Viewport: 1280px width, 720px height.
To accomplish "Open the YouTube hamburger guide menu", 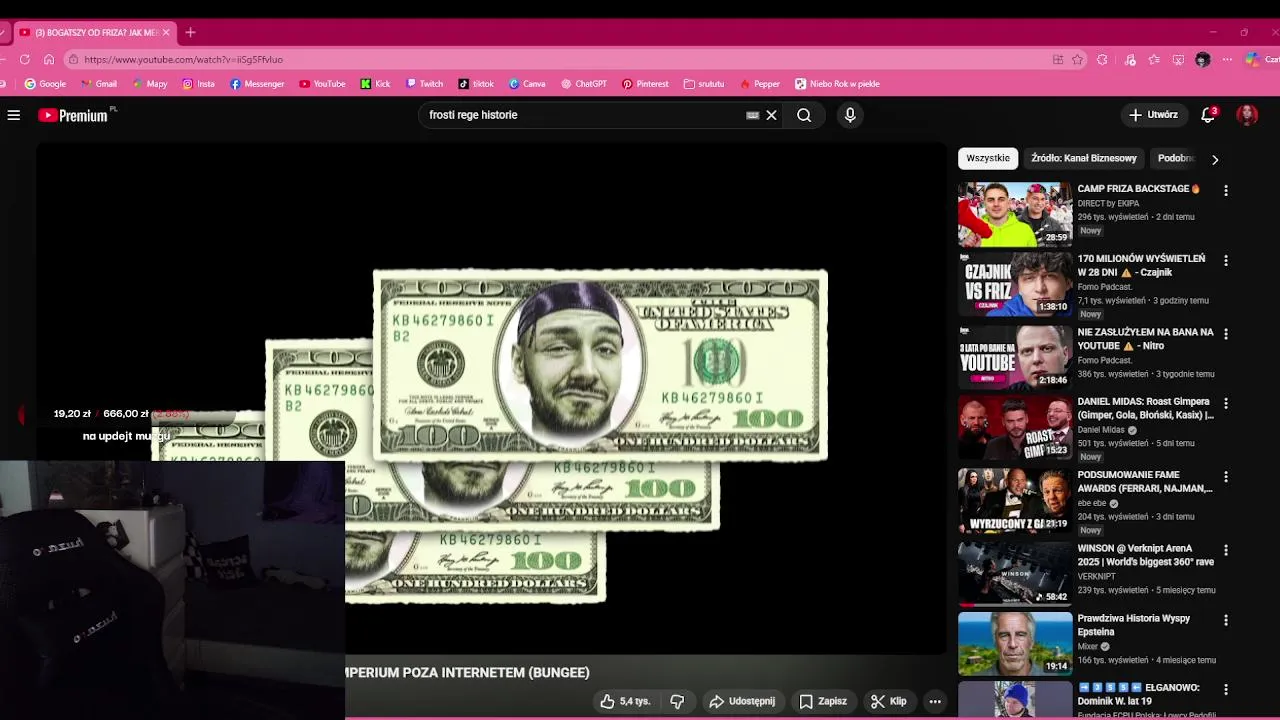I will [14, 115].
